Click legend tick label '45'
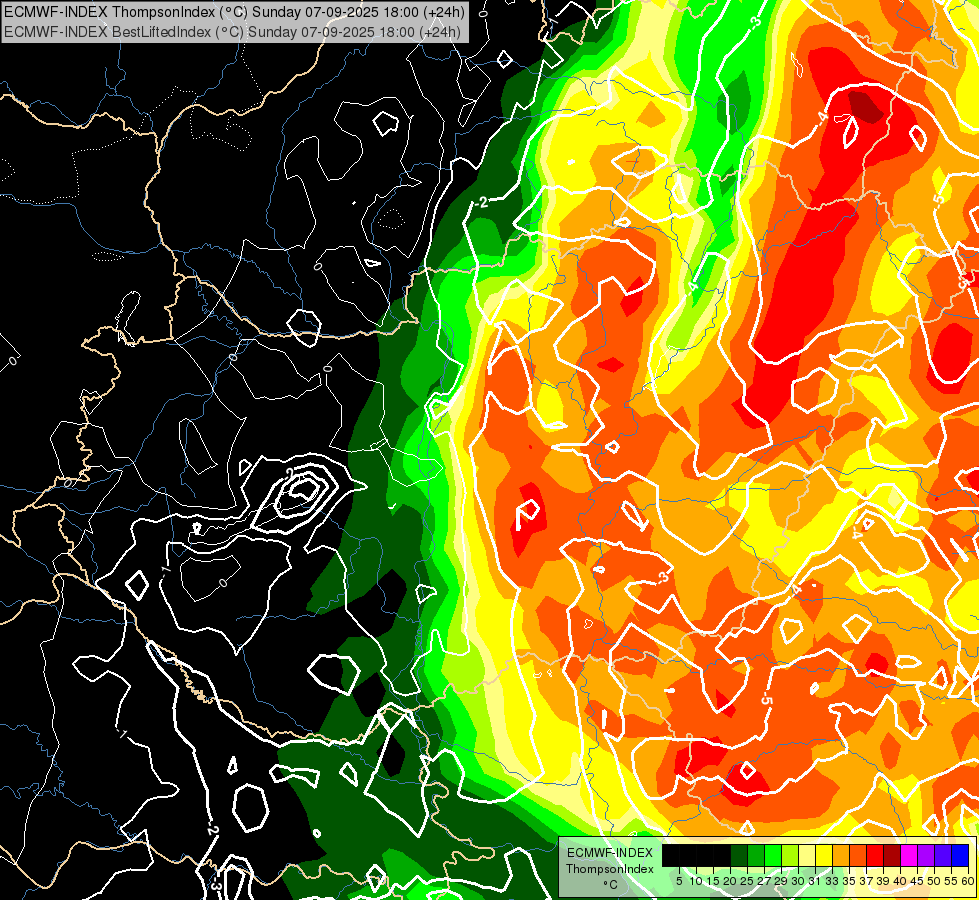The image size is (979, 900). click(918, 881)
